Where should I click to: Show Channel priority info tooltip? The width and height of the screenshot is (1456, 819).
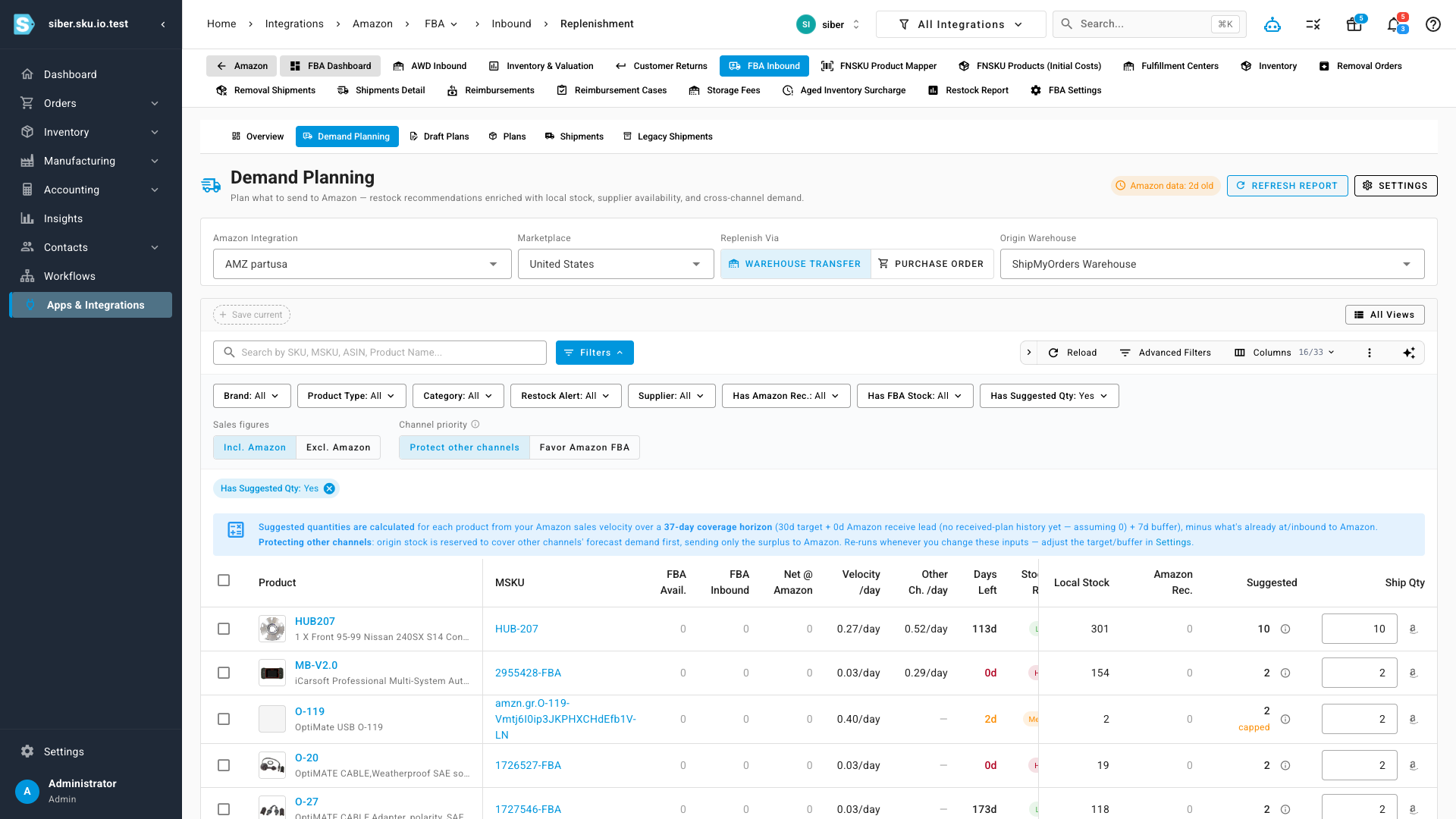(x=475, y=425)
